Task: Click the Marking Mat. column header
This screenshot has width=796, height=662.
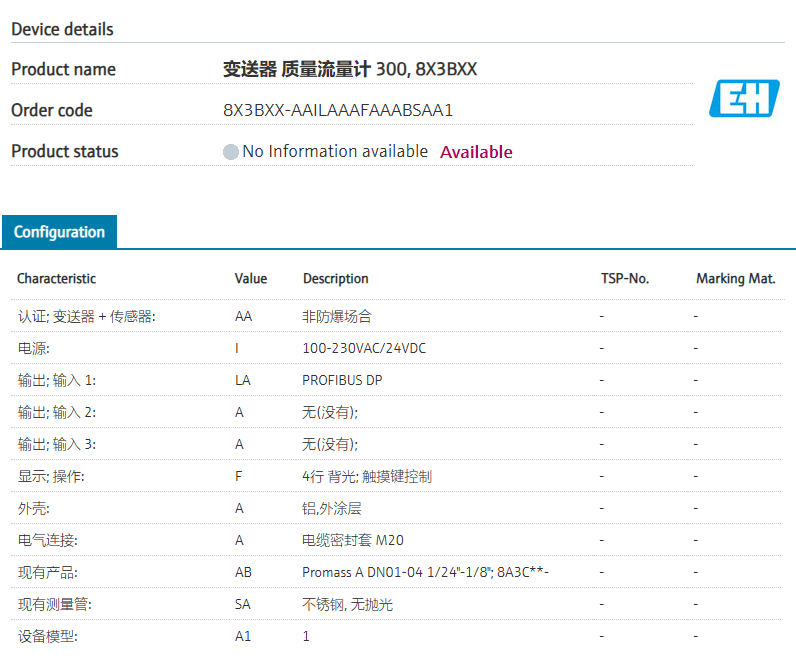Action: 735,279
